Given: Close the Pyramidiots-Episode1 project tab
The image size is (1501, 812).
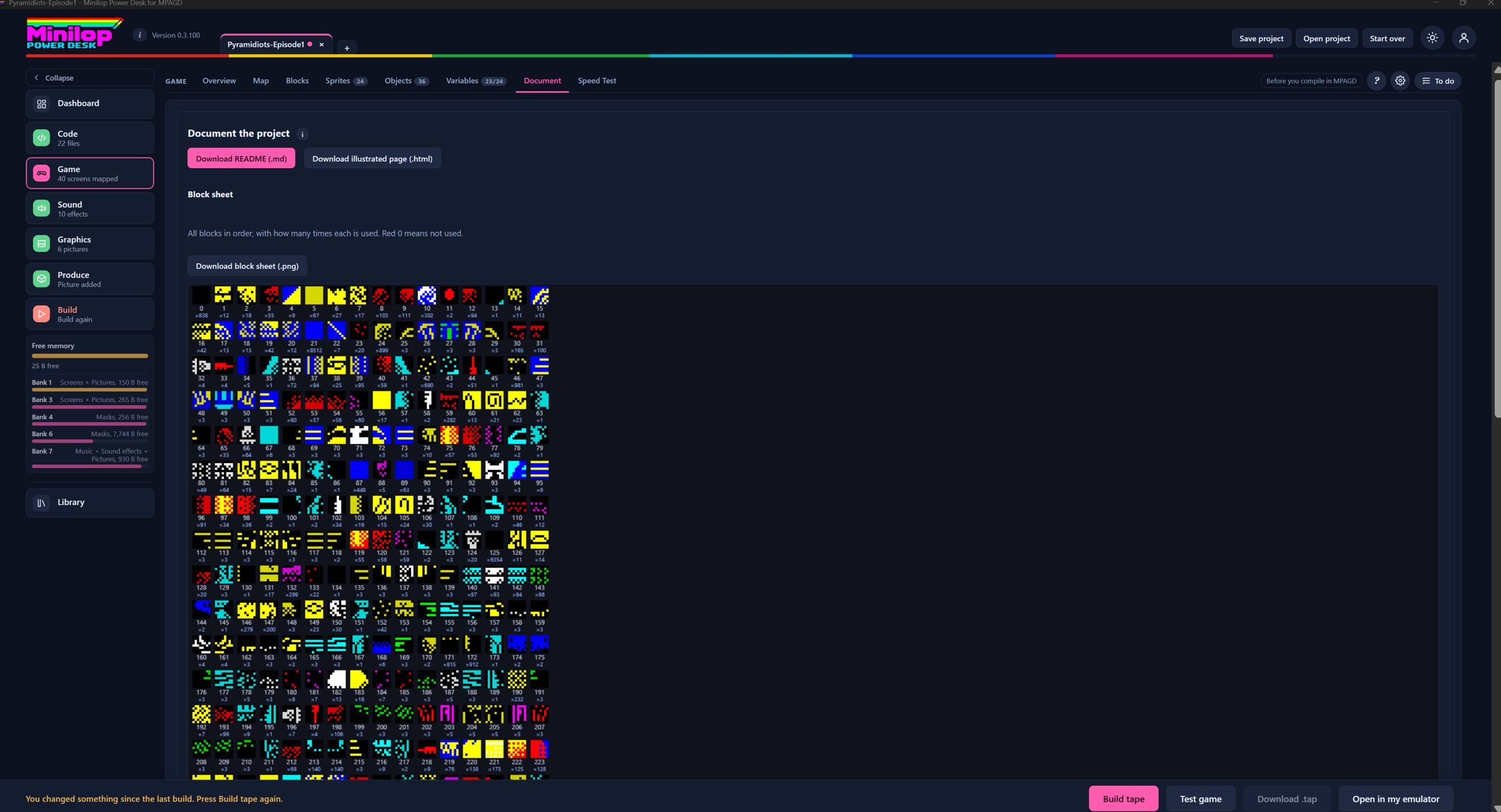Looking at the screenshot, I should 321,44.
